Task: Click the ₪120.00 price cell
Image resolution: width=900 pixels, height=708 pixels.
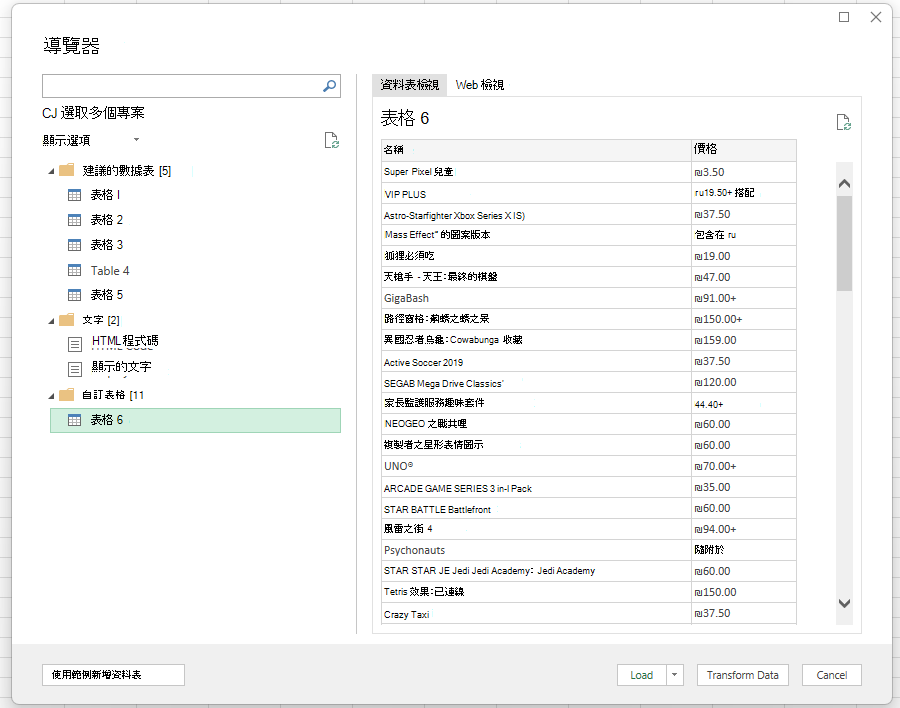Action: pos(744,382)
